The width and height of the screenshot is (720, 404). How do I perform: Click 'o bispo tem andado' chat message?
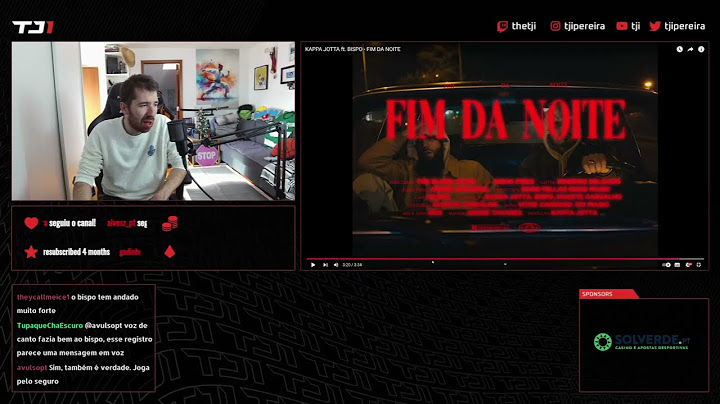click(105, 297)
